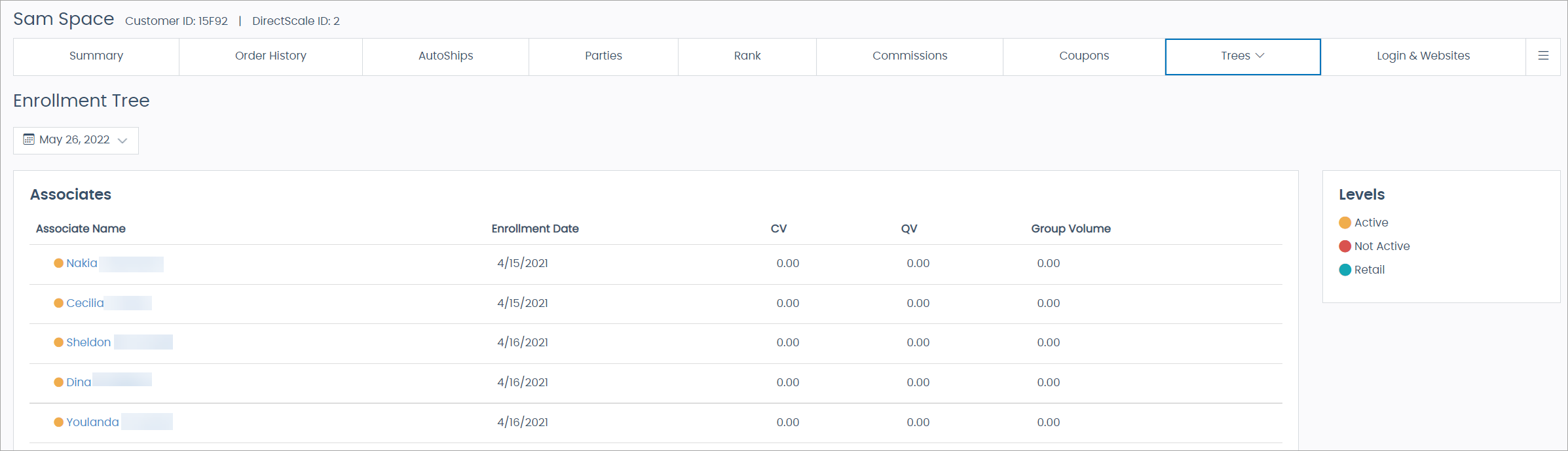The width and height of the screenshot is (1568, 451).
Task: Open the hamburger menu icon
Action: click(1543, 56)
